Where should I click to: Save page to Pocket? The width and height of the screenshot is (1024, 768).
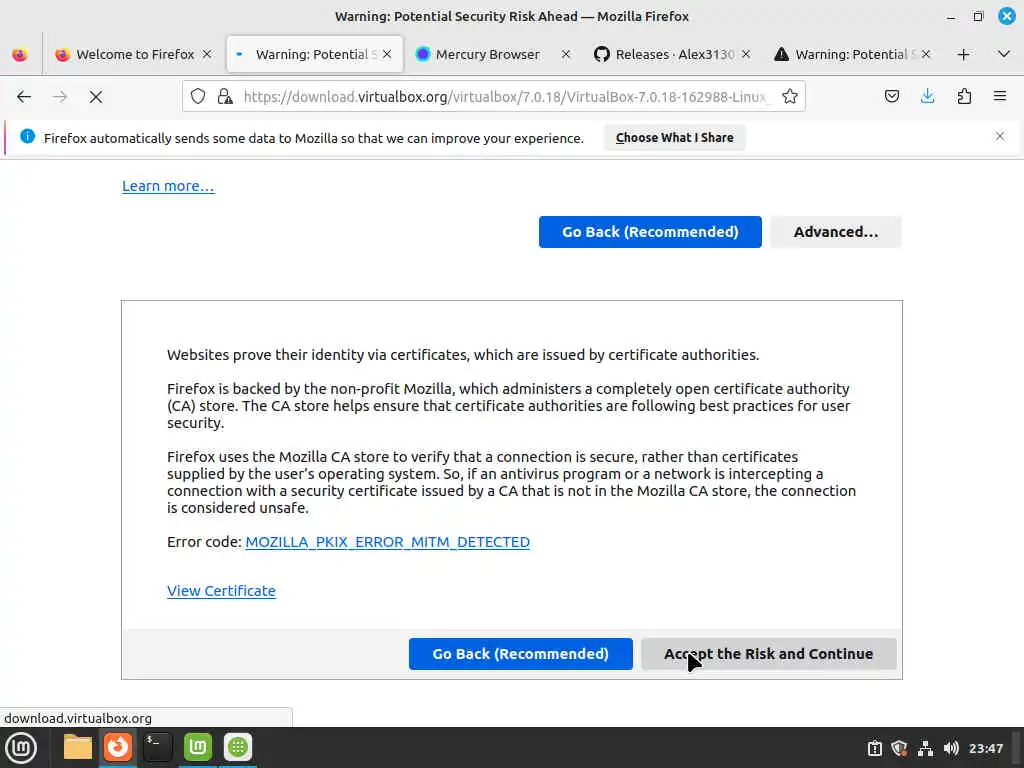[x=891, y=97]
